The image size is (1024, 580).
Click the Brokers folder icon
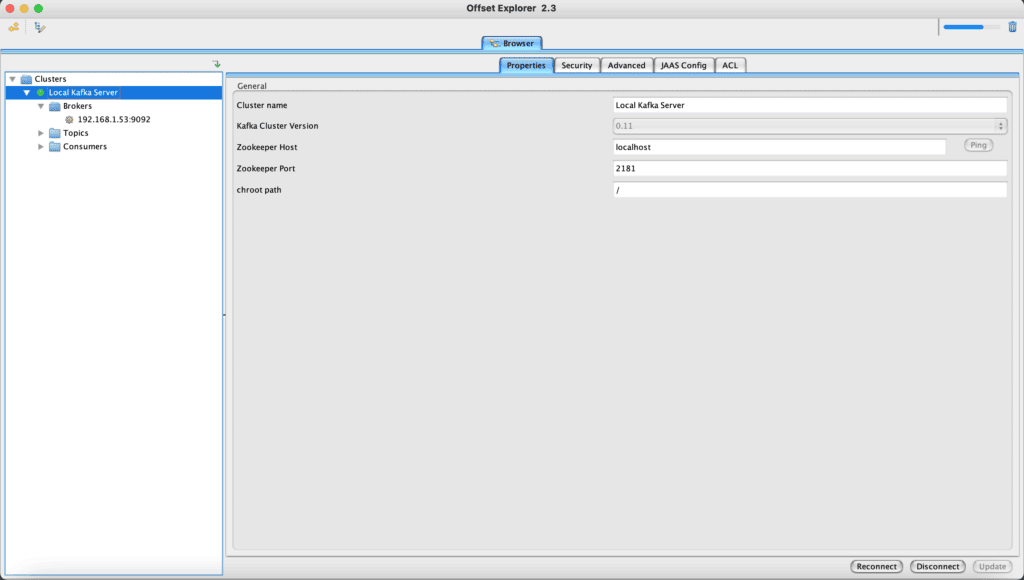pos(55,106)
